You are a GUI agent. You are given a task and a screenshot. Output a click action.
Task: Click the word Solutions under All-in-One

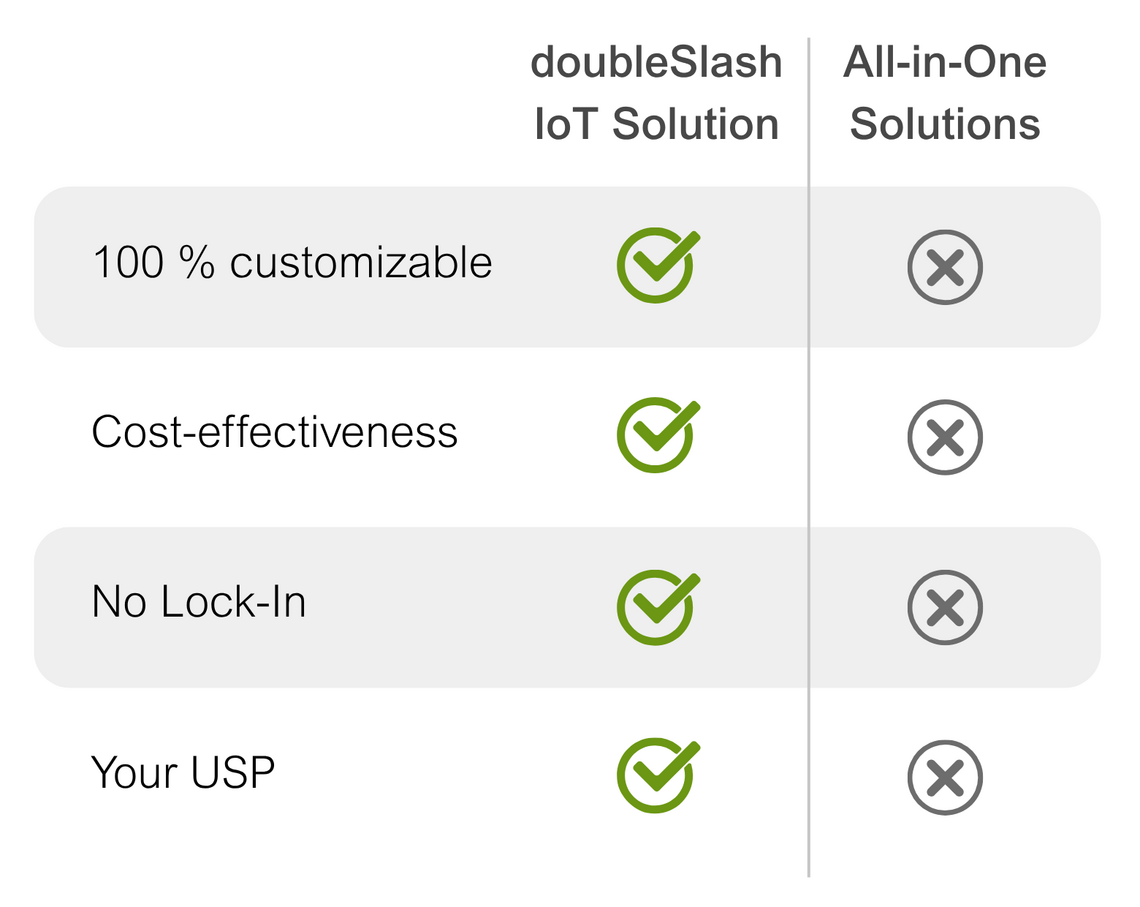(x=945, y=125)
